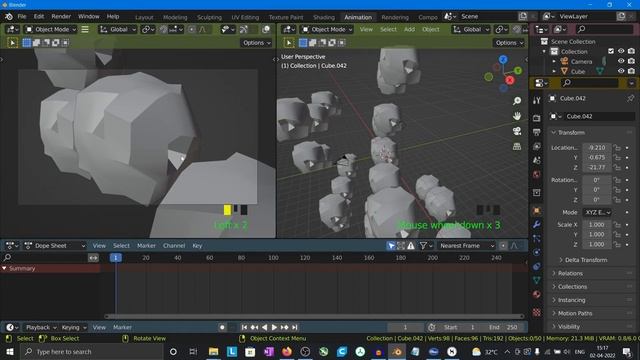640x360 pixels.
Task: Click the pan hand icon in the viewport
Action: [x=517, y=116]
